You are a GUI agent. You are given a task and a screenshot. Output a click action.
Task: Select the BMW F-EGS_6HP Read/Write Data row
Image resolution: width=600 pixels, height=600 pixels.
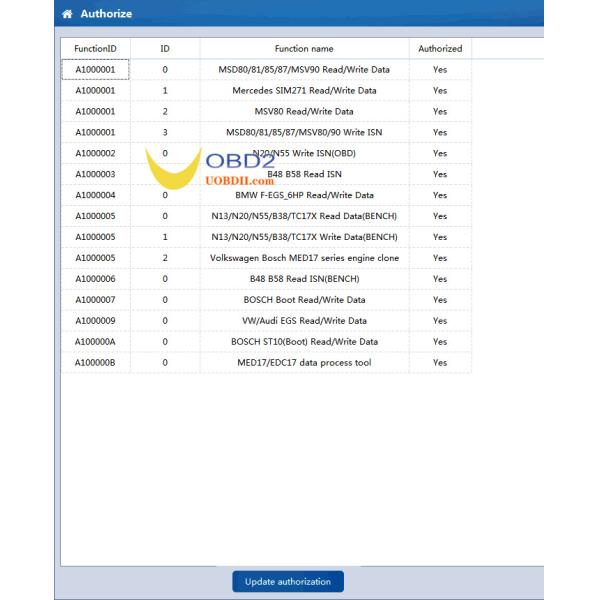click(304, 195)
